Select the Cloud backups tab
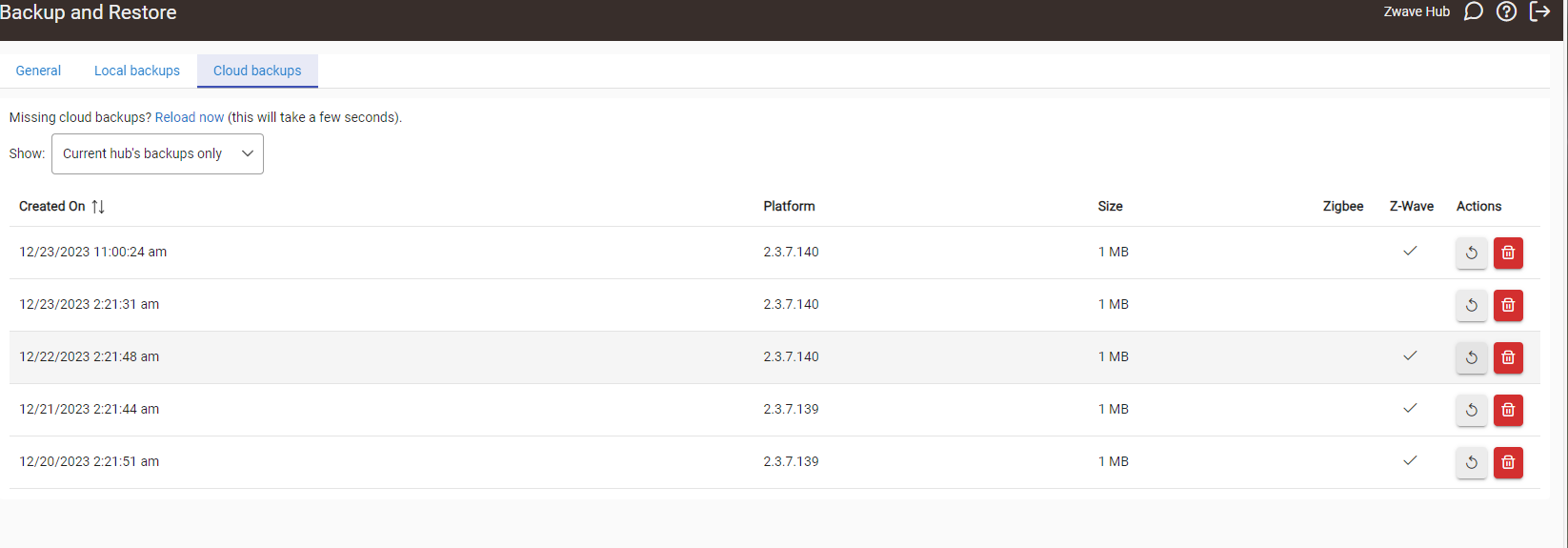The width and height of the screenshot is (1568, 548). (257, 71)
